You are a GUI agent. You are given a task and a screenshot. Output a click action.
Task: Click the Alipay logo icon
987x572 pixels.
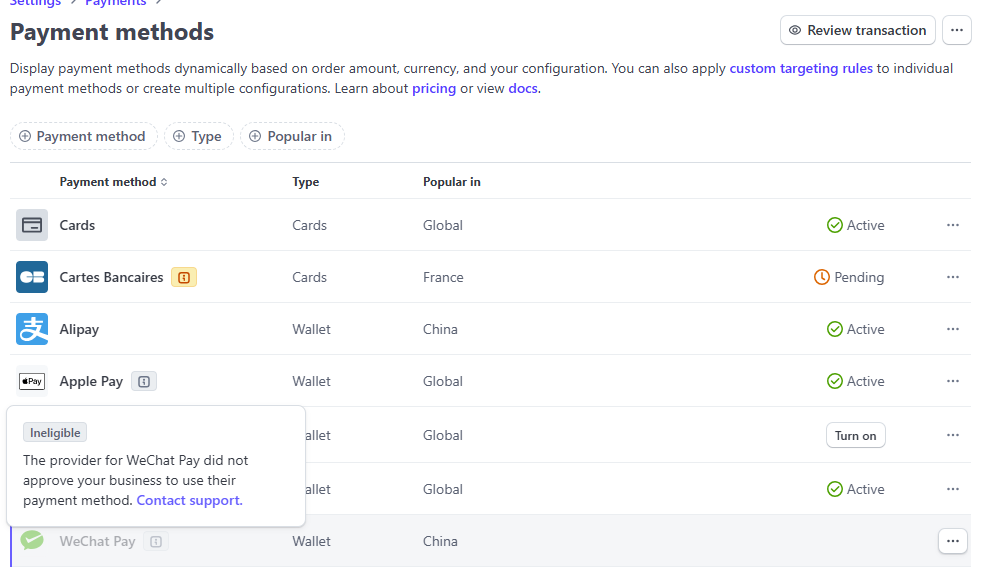pyautogui.click(x=31, y=329)
